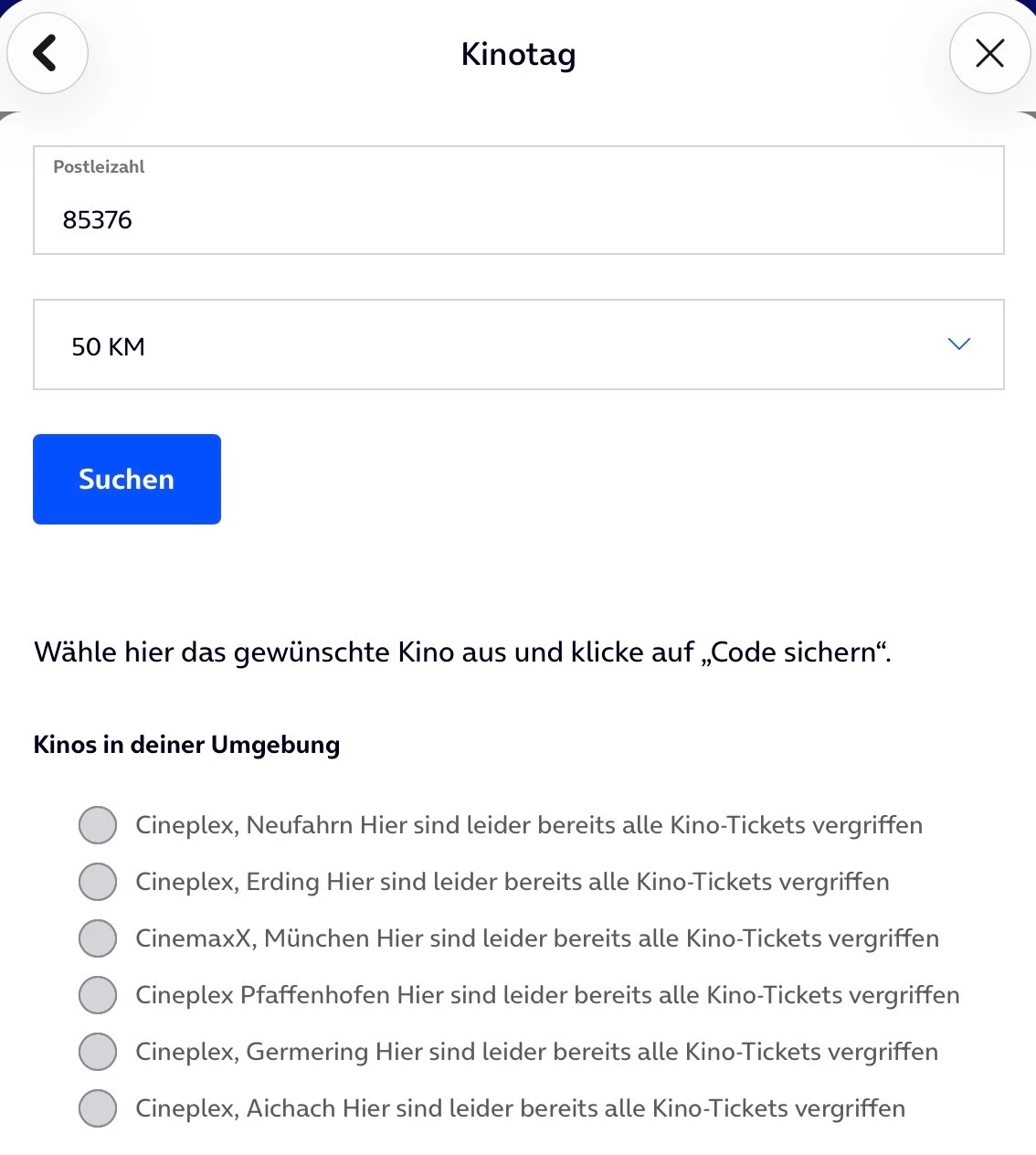The height and width of the screenshot is (1155, 1036).
Task: Focus the Postleitzahl field showing 85376
Action: click(519, 200)
